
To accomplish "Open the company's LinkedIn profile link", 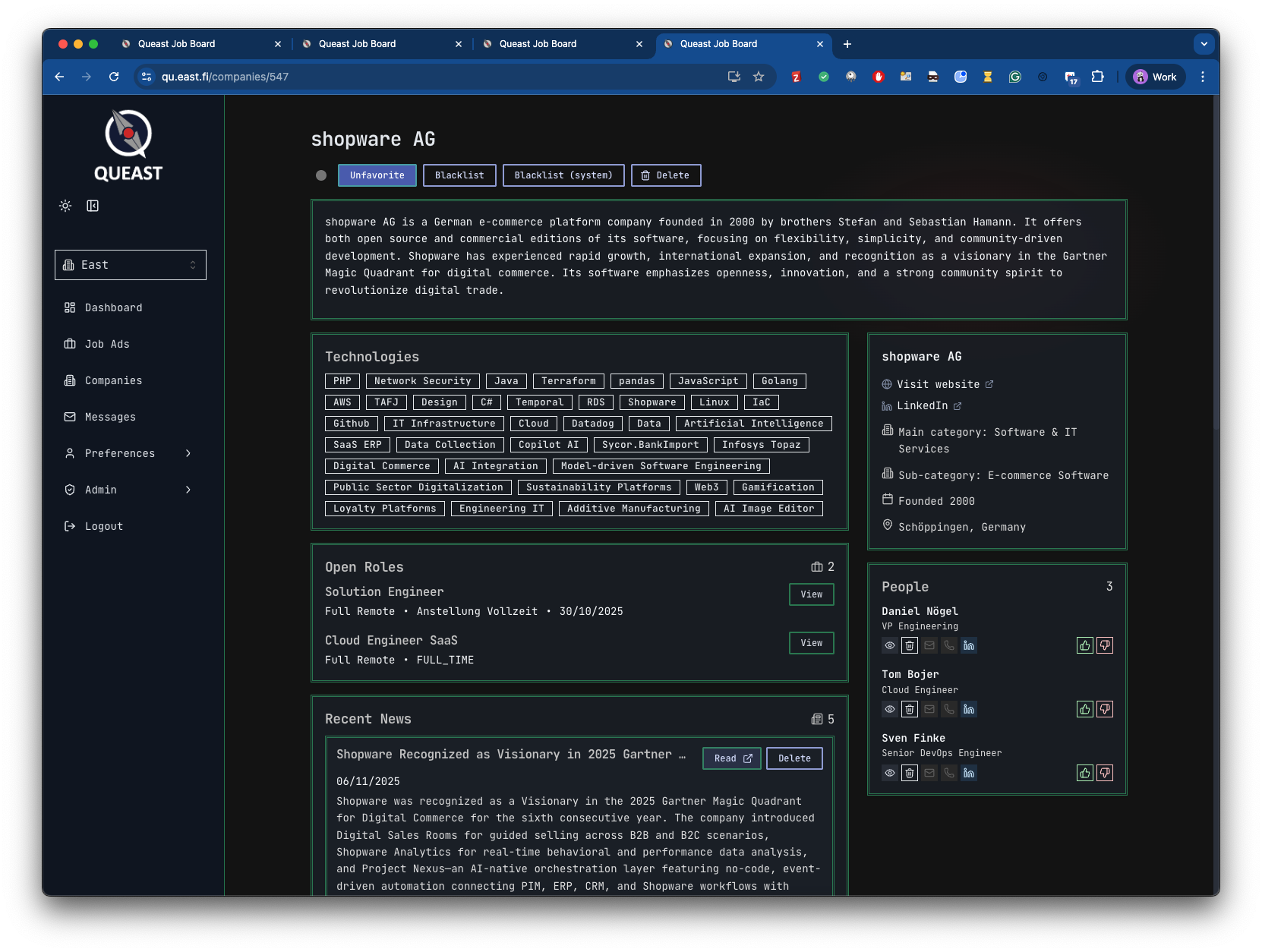I will pyautogui.click(x=921, y=405).
